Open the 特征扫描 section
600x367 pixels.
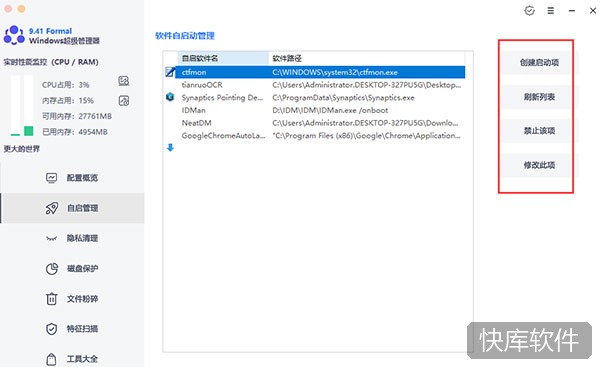(72, 329)
